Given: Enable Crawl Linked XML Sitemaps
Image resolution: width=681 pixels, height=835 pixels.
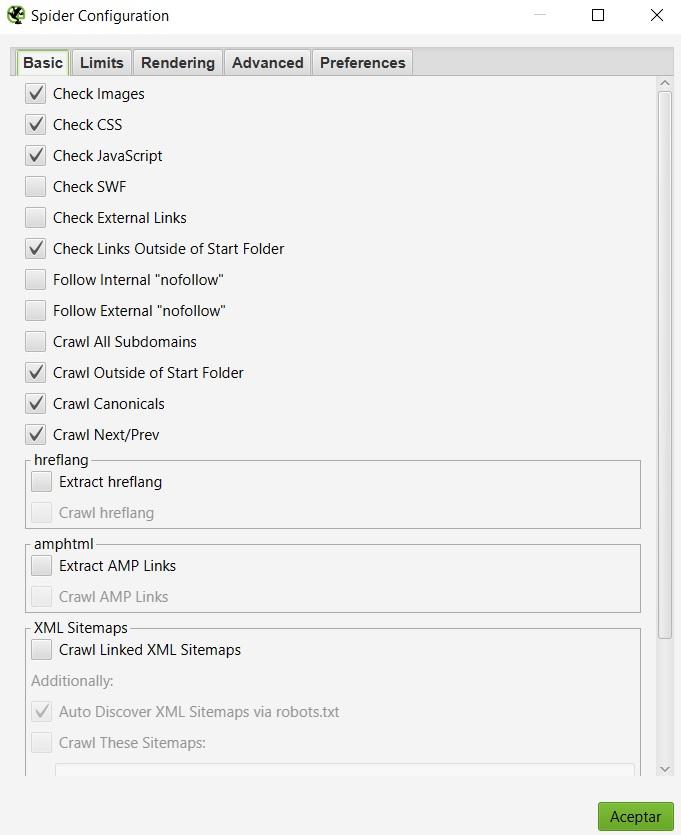Looking at the screenshot, I should click(42, 650).
